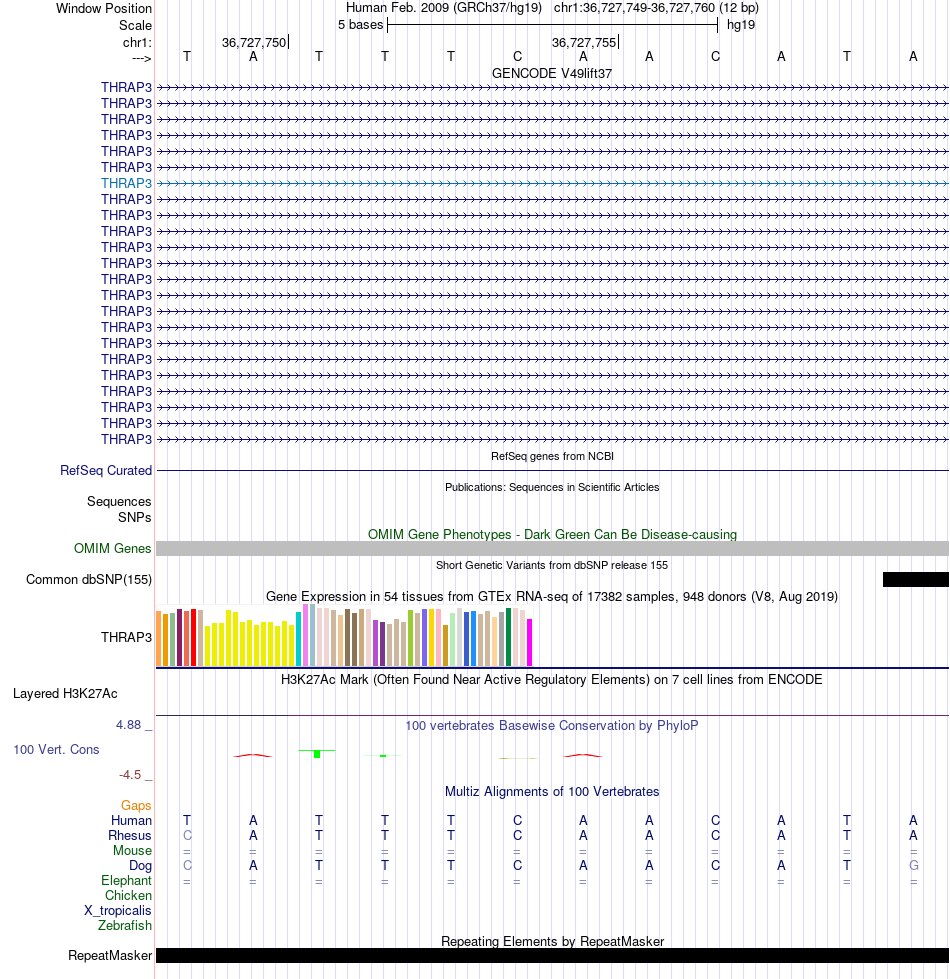
Task: Click the 5 bases scale bar text
Action: coord(360,25)
